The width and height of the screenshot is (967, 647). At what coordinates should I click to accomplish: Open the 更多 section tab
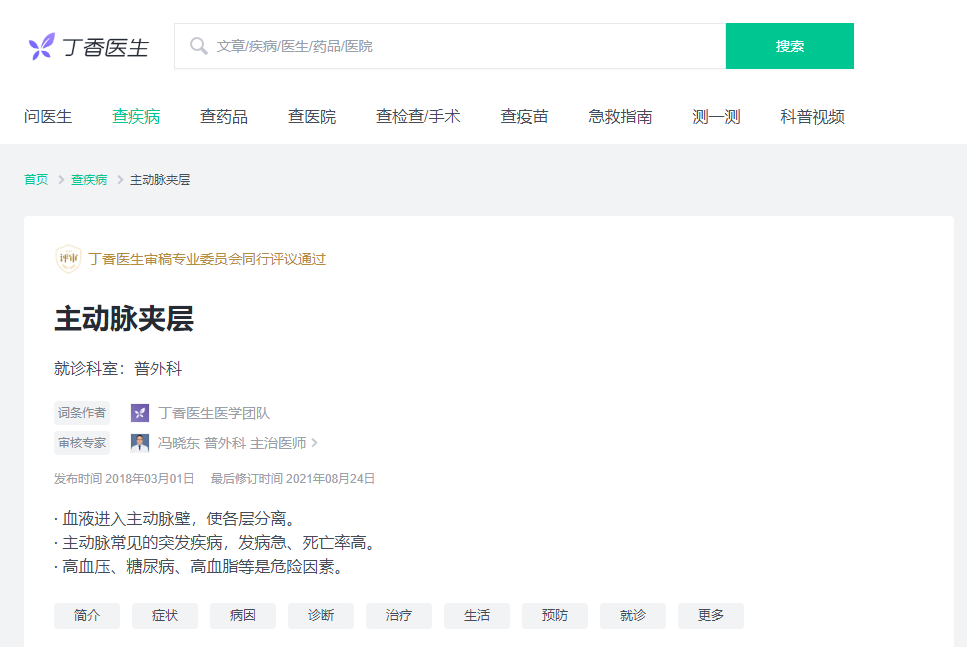711,616
